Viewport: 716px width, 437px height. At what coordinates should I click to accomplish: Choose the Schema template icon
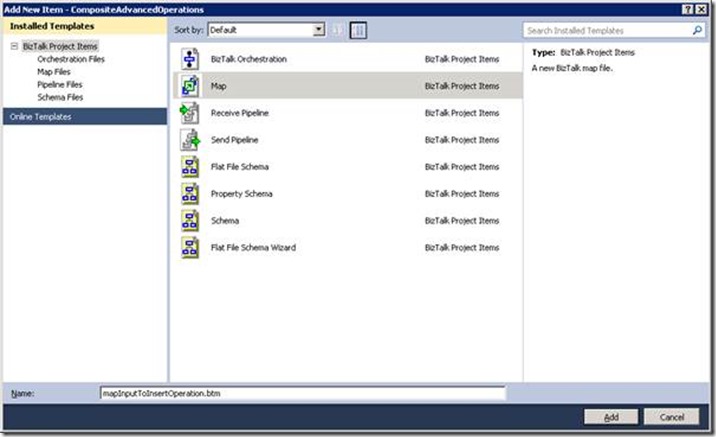coord(190,221)
